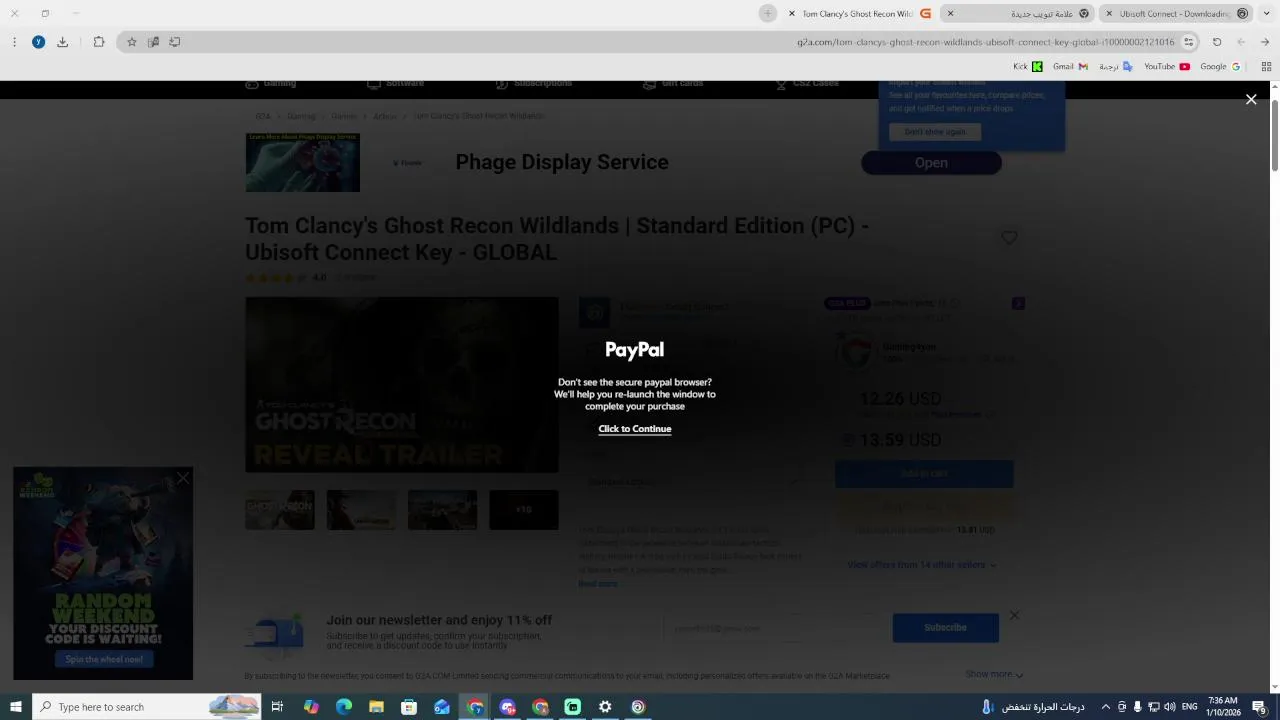Open the notification center icon
Image resolution: width=1280 pixels, height=720 pixels.
(x=1259, y=707)
